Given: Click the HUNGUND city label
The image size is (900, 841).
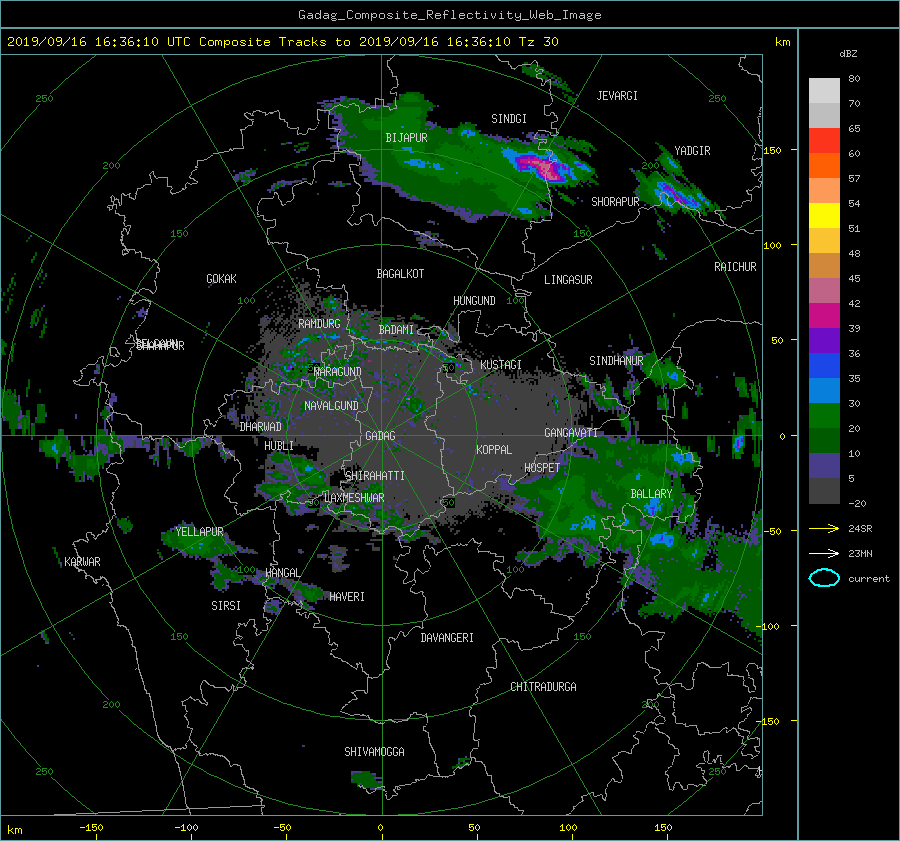Looking at the screenshot, I should coord(474,301).
